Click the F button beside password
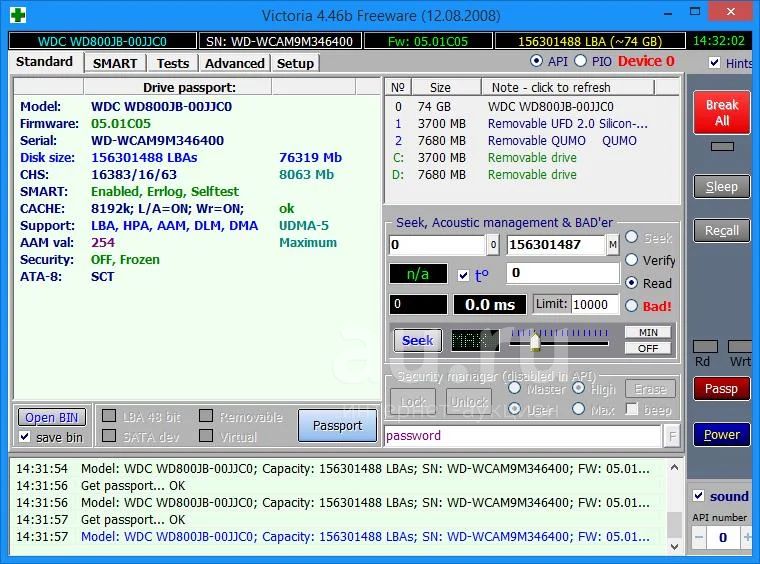 672,436
